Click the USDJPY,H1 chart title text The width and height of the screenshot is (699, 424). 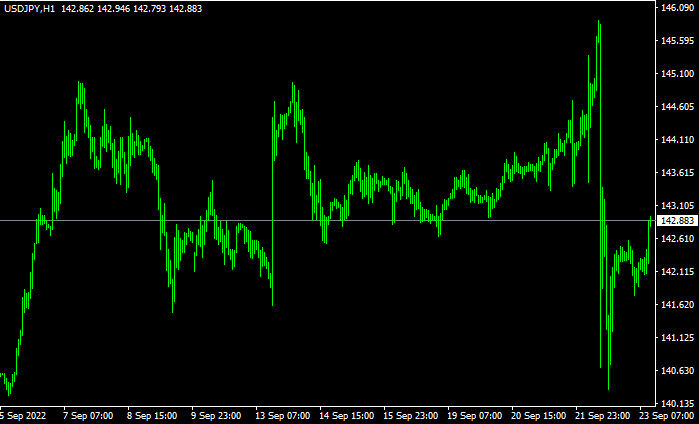coord(30,9)
